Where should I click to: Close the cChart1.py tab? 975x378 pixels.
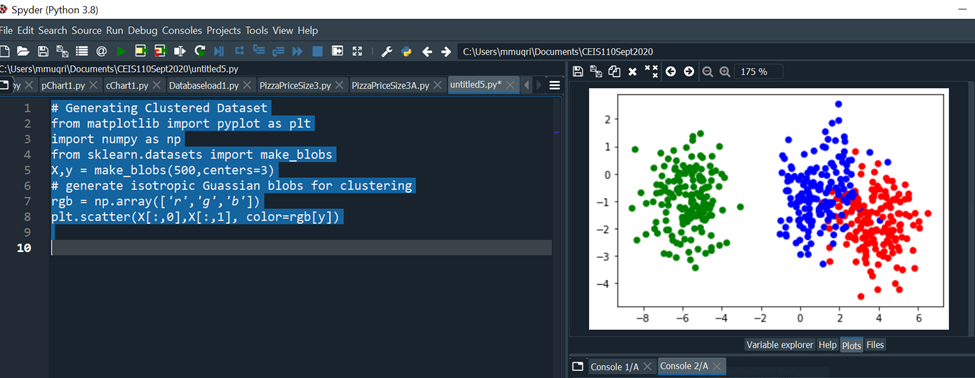click(x=155, y=85)
